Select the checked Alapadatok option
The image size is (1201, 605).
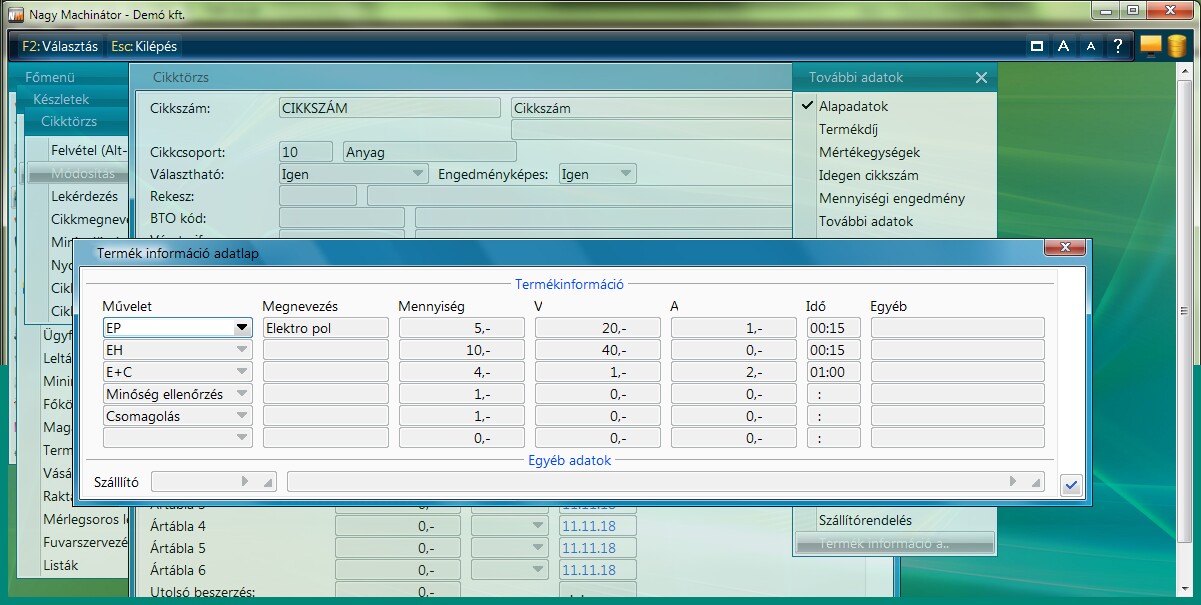[853, 106]
